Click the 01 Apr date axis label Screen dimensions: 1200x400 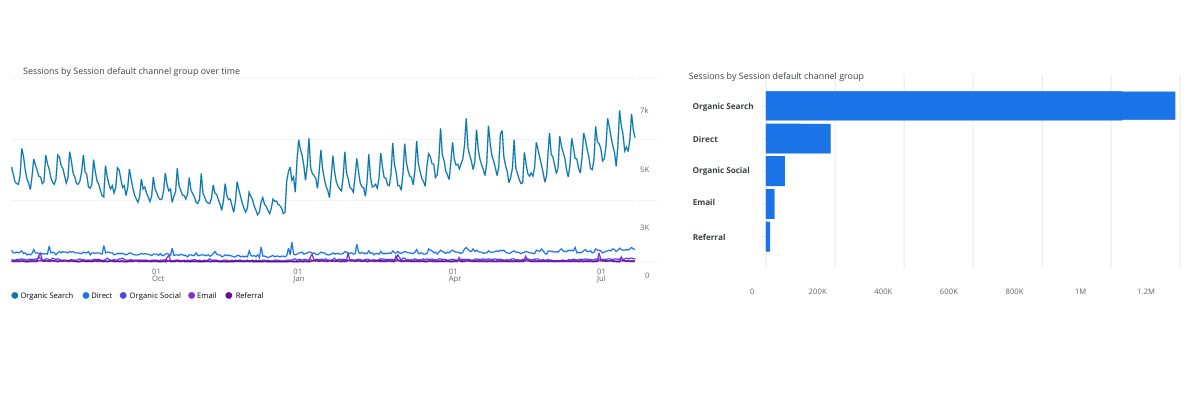[x=454, y=275]
